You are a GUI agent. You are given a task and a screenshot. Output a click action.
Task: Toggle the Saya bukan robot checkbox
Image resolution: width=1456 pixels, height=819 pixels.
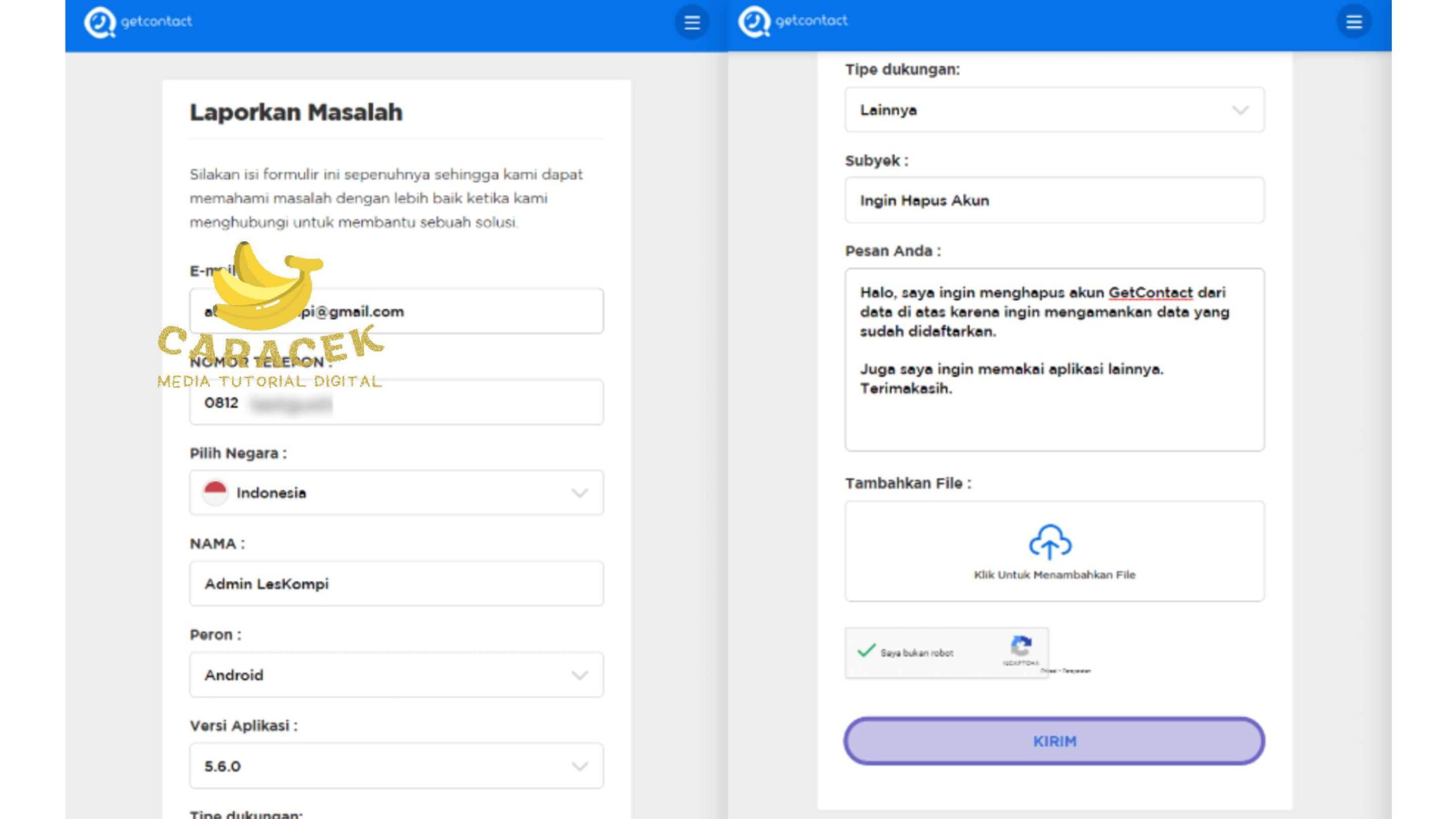coord(866,651)
